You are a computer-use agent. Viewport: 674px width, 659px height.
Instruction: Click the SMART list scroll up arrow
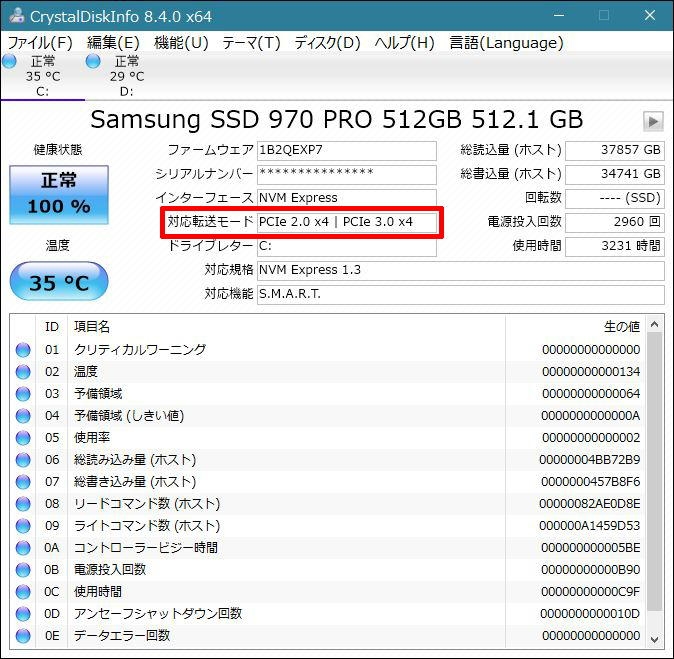coord(654,325)
